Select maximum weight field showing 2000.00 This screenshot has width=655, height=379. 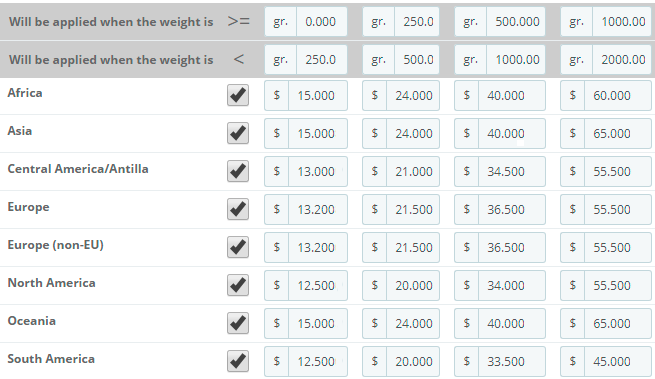click(x=622, y=60)
